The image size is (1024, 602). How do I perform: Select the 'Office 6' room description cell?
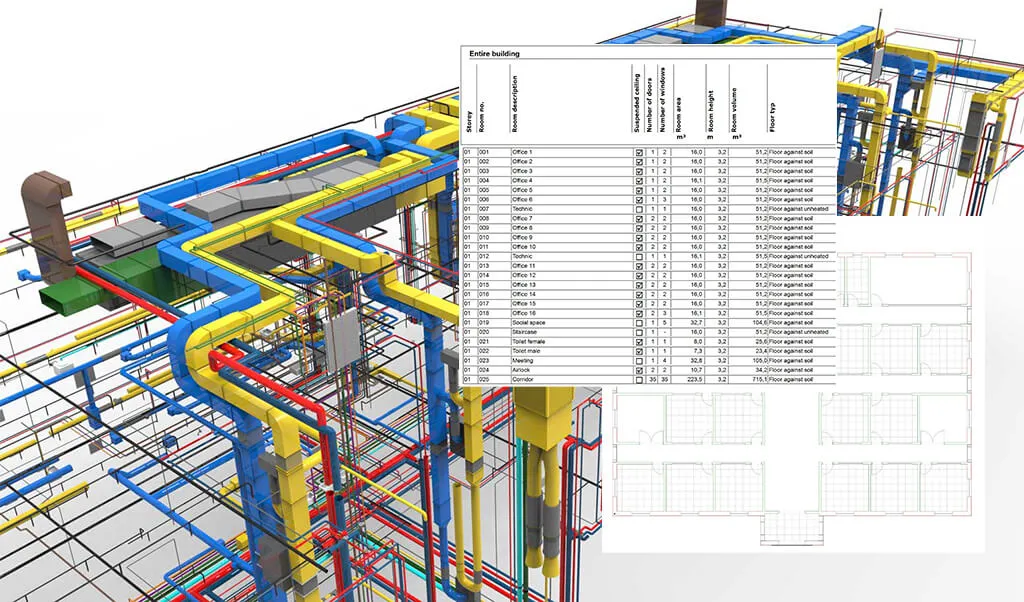tap(522, 200)
